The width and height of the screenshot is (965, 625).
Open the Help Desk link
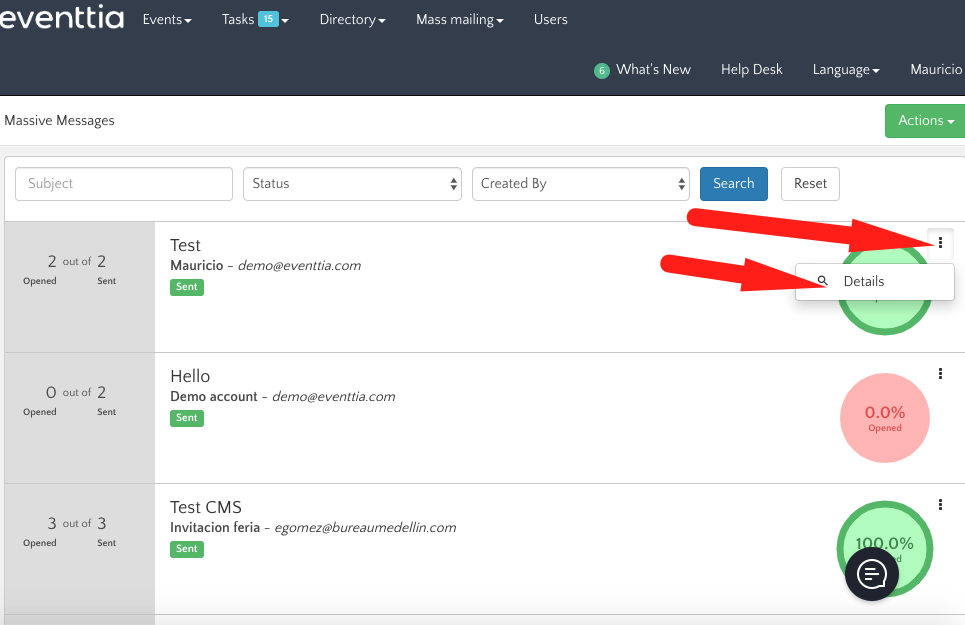coord(751,70)
